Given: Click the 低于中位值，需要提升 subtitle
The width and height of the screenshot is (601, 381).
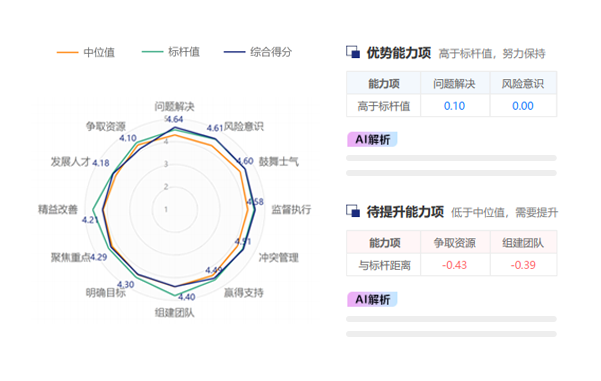Looking at the screenshot, I should (x=504, y=212).
